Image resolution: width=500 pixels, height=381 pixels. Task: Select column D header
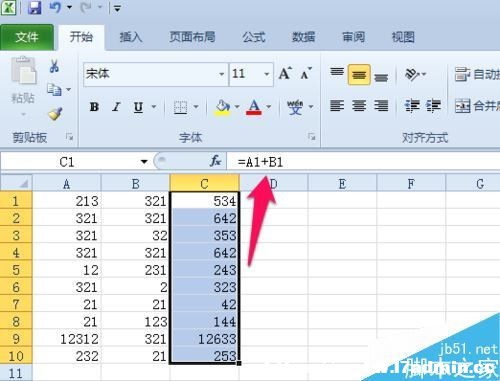click(274, 184)
